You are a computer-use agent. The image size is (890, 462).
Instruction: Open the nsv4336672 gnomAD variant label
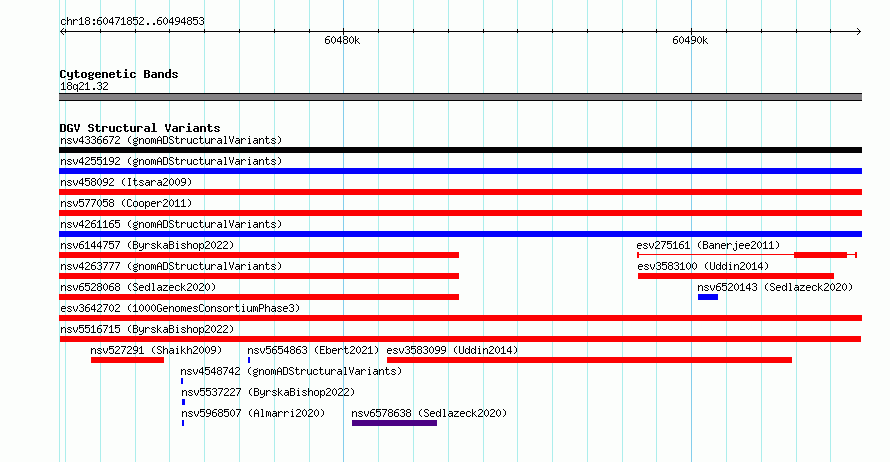click(x=171, y=140)
